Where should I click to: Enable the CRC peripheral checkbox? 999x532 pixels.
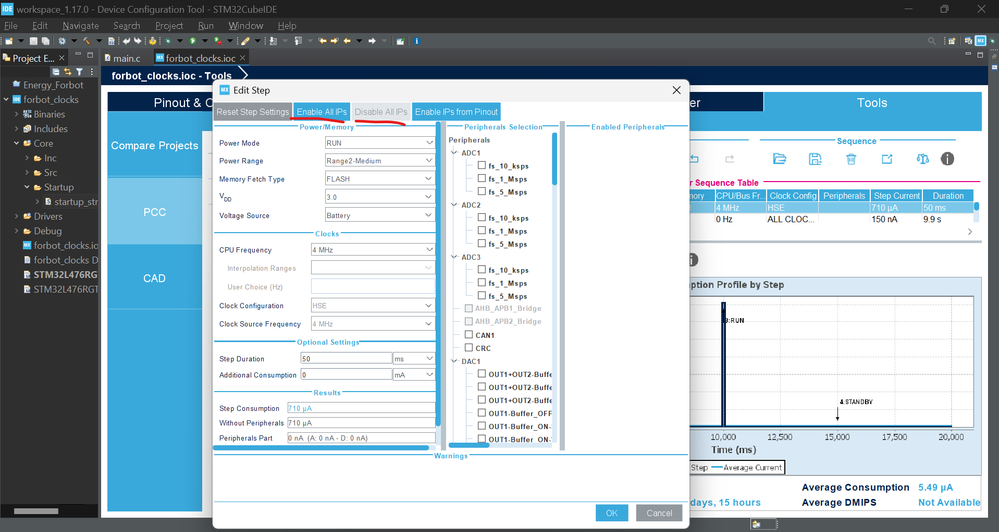point(469,348)
